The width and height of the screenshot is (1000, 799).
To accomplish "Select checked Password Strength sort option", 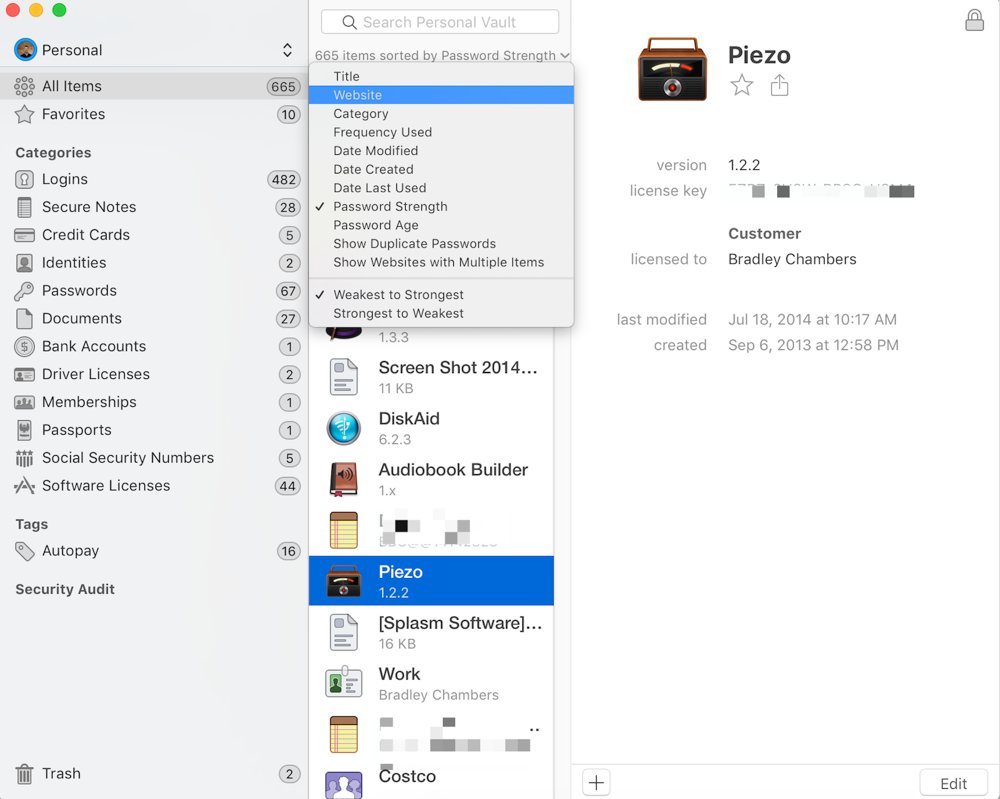I will point(441,206).
